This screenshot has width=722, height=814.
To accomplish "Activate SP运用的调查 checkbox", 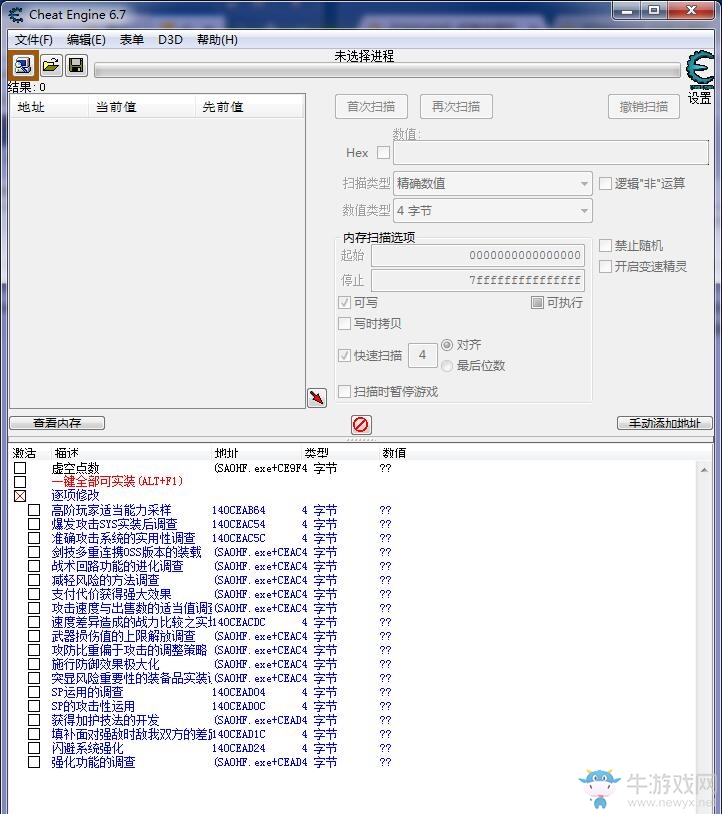I will [x=34, y=692].
